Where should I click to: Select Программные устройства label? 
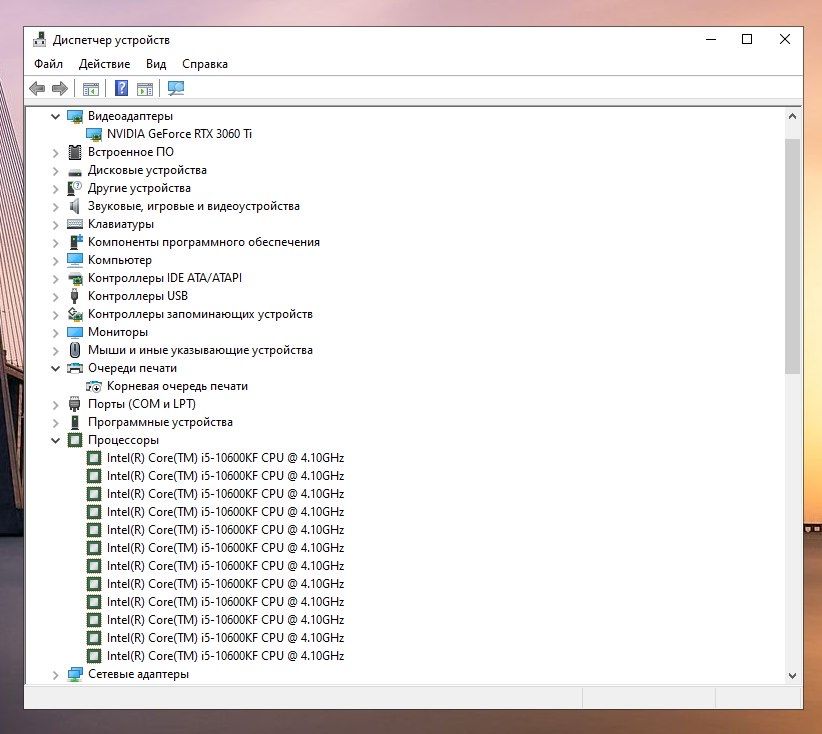(160, 422)
